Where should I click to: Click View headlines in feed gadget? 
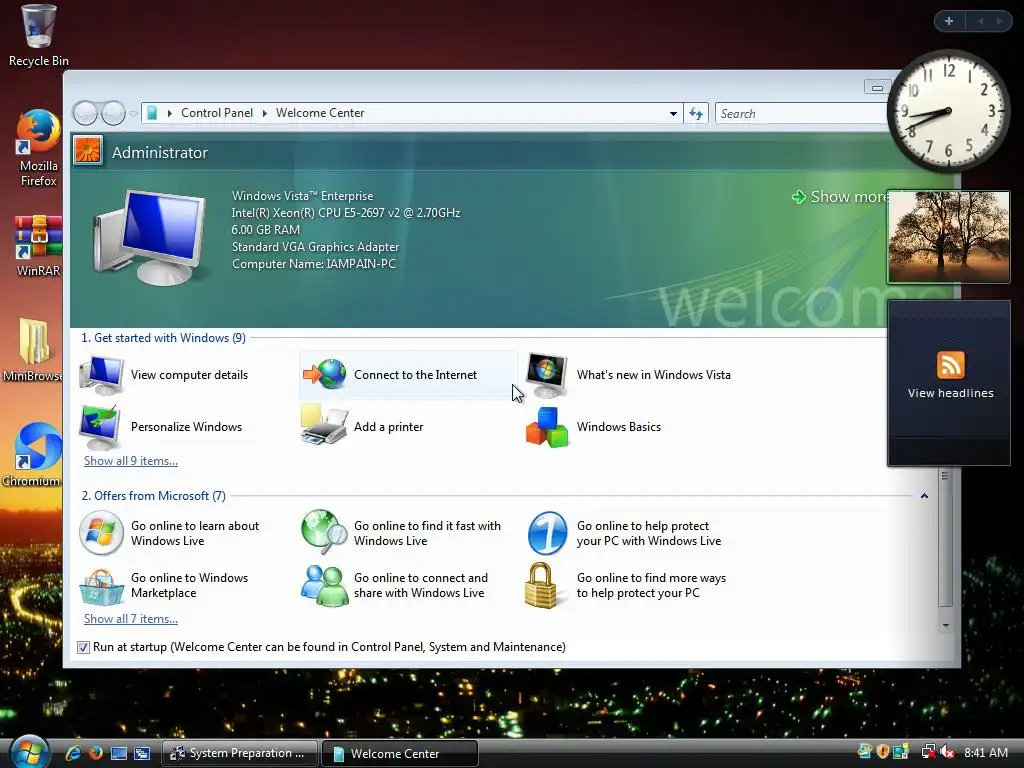click(950, 393)
